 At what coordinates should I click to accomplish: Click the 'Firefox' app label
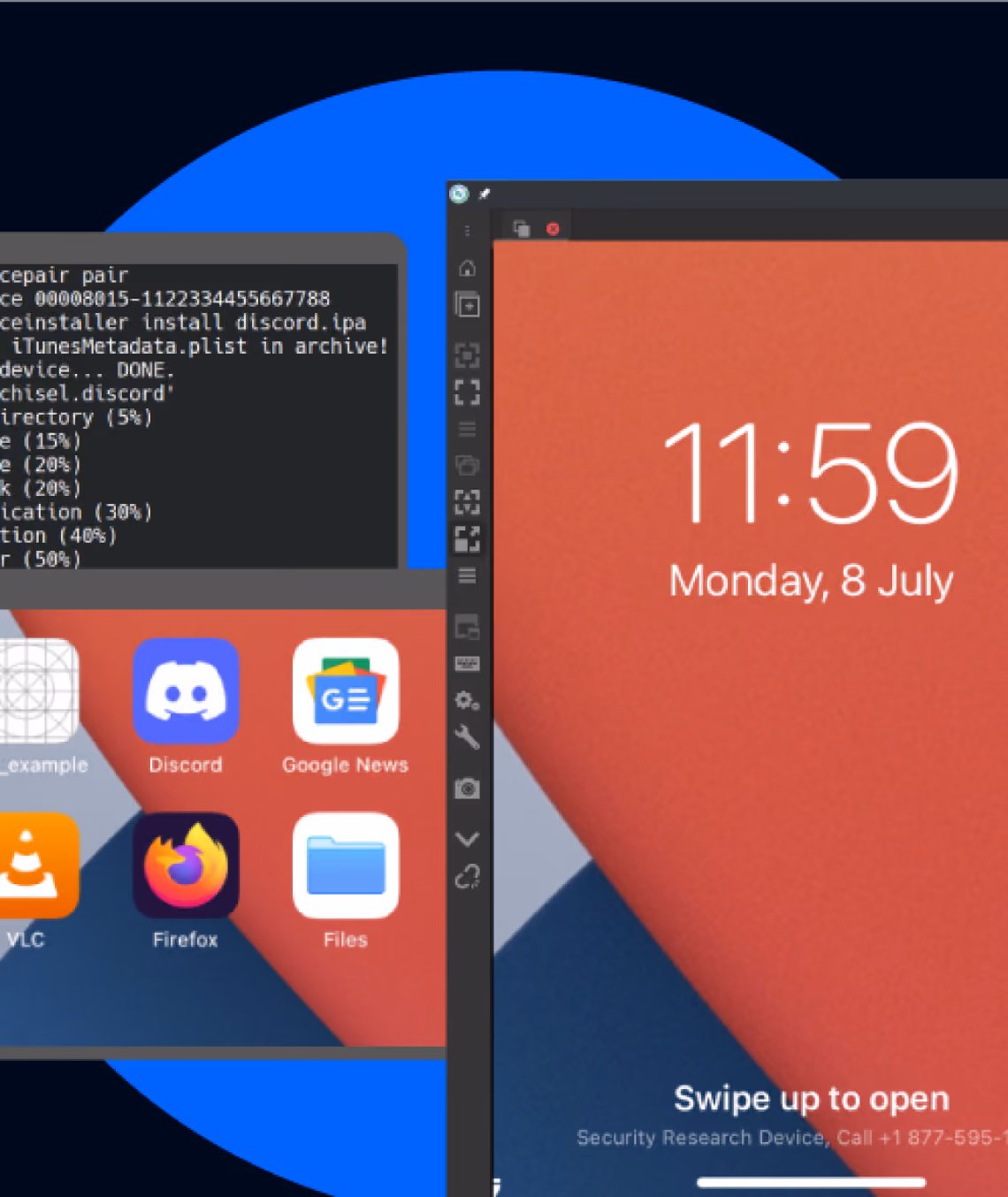[x=186, y=940]
